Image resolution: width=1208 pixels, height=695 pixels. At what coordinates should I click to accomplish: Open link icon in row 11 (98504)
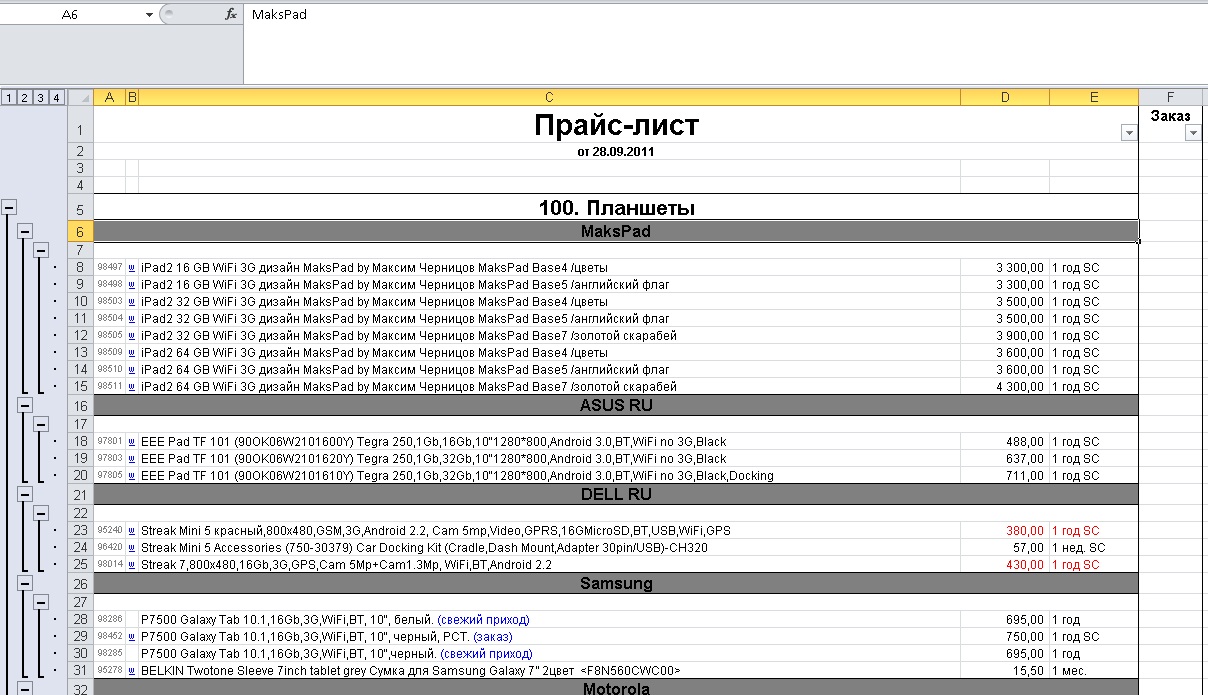132,319
